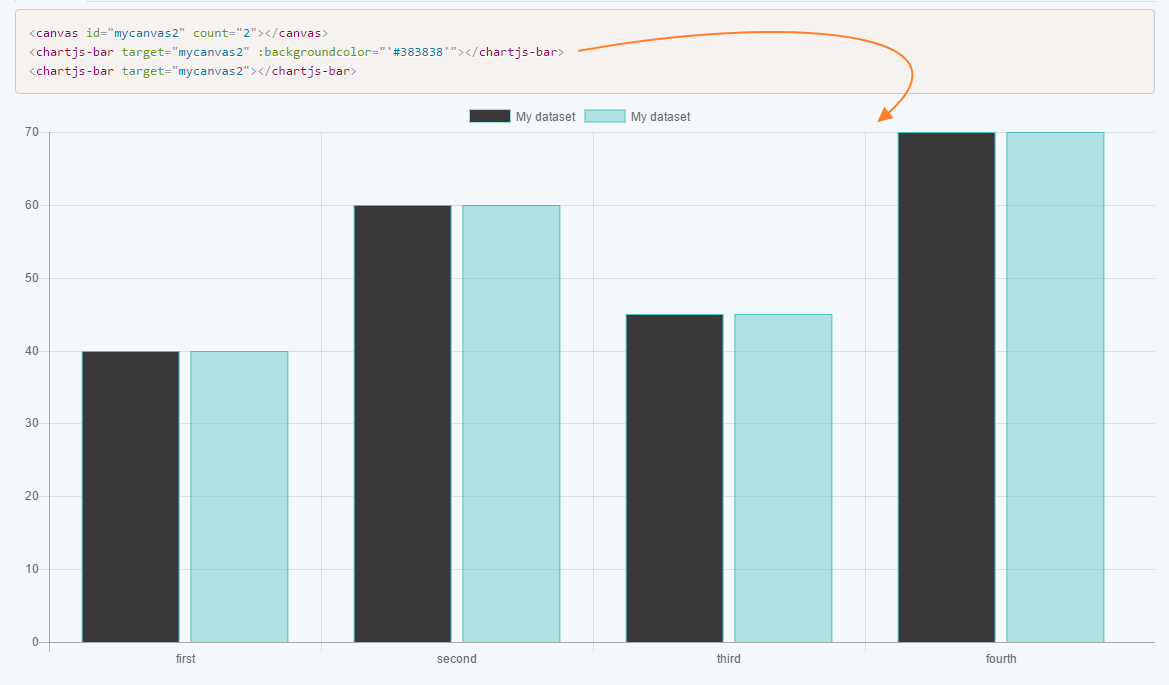Click the canvas element tag in code
Viewport: 1169px width, 685px height.
(x=52, y=32)
